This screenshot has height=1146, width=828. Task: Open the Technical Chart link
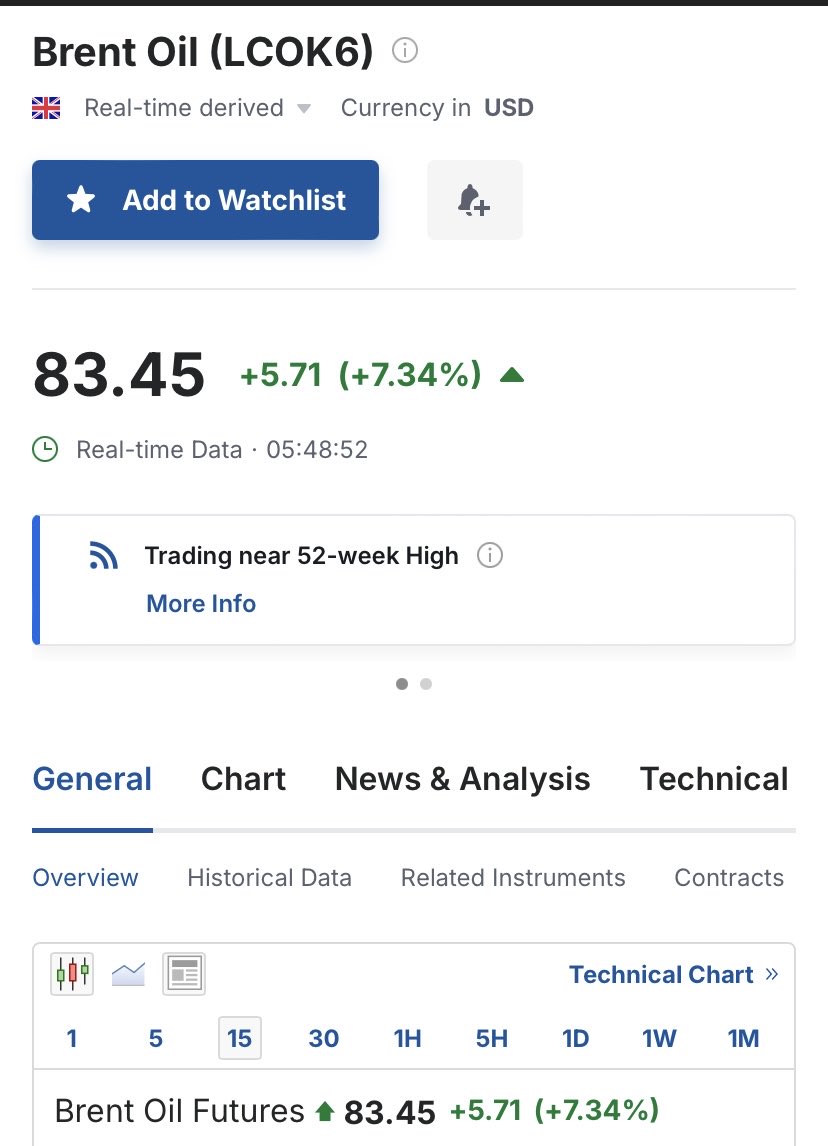pyautogui.click(x=674, y=974)
